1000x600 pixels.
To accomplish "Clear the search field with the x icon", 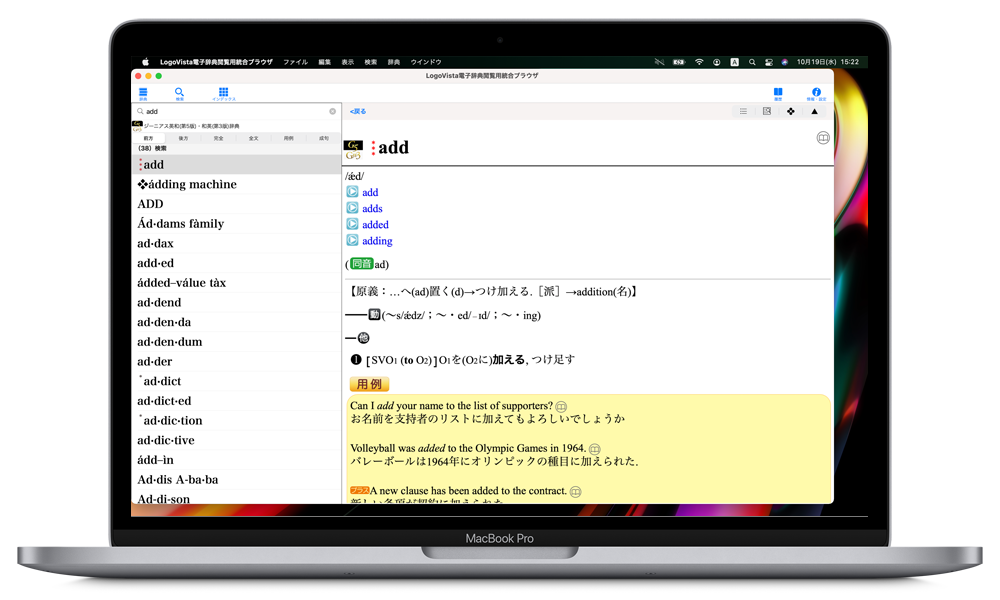I will pos(332,111).
